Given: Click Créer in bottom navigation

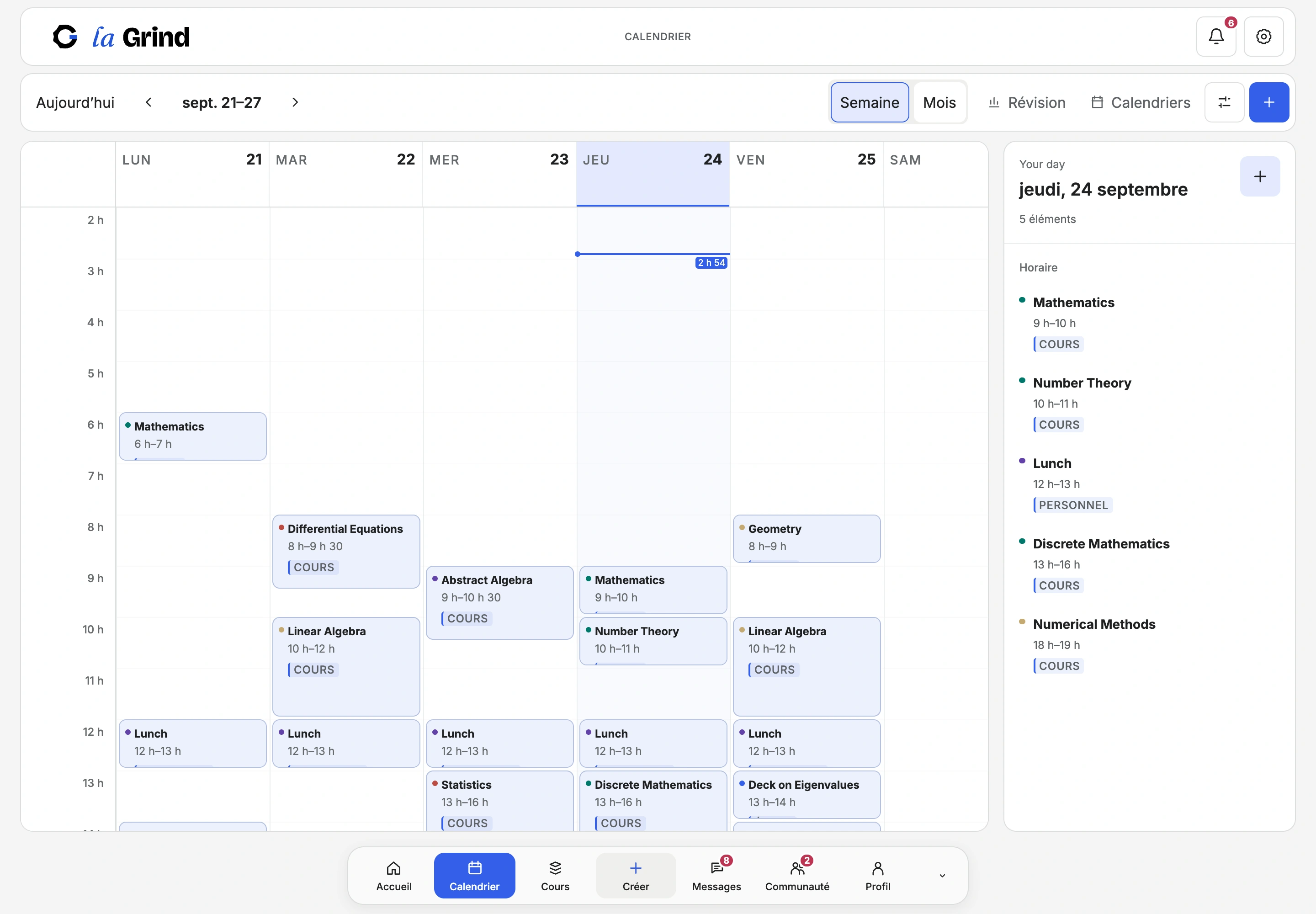Looking at the screenshot, I should point(636,876).
